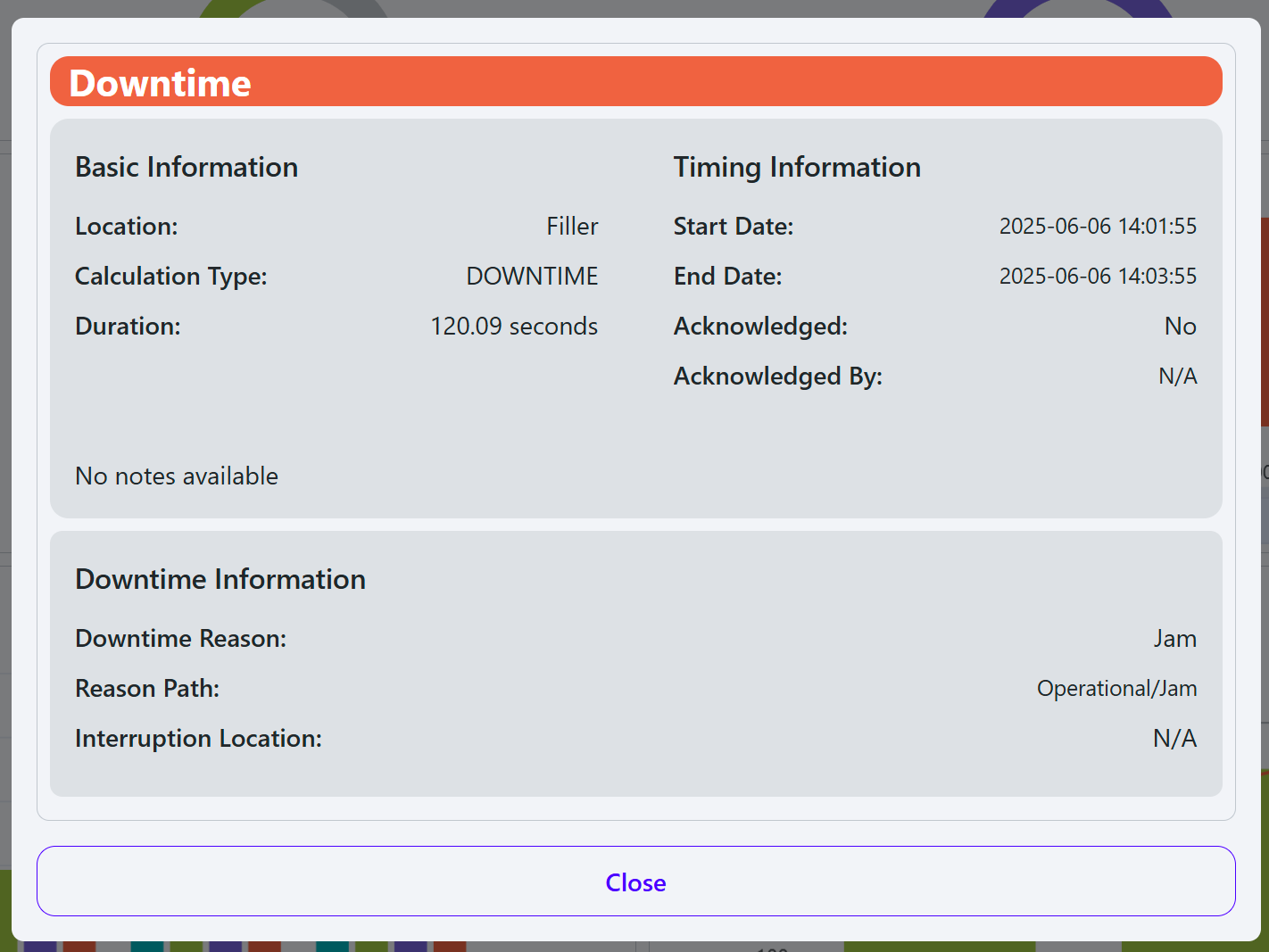Select the Acknowledged By value N/A
Viewport: 1269px width, 952px height.
tap(1177, 377)
